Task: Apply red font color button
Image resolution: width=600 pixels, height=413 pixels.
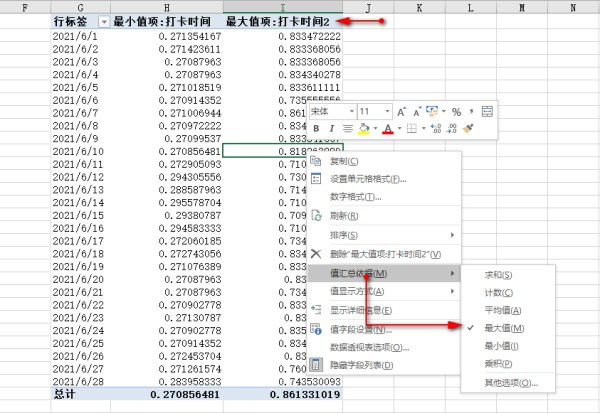Action: [388, 129]
